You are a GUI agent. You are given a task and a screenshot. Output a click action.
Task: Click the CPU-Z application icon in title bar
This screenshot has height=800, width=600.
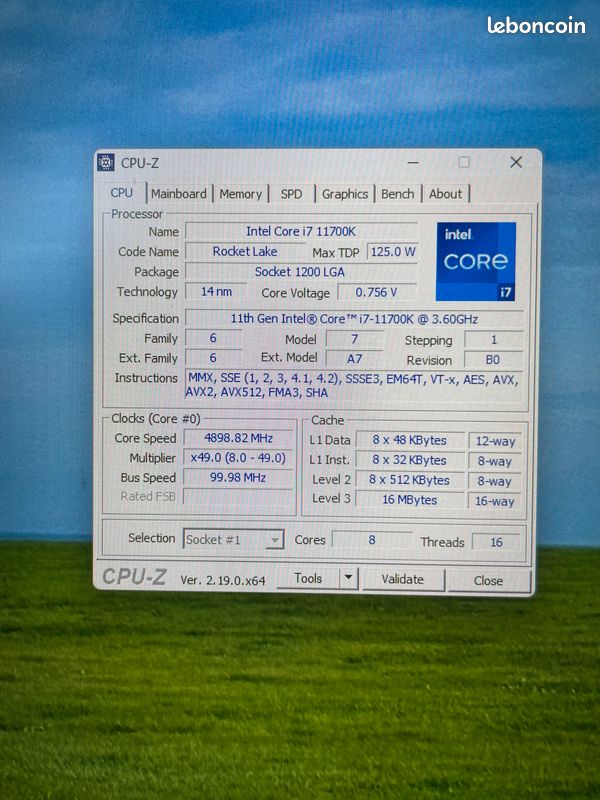click(x=106, y=162)
